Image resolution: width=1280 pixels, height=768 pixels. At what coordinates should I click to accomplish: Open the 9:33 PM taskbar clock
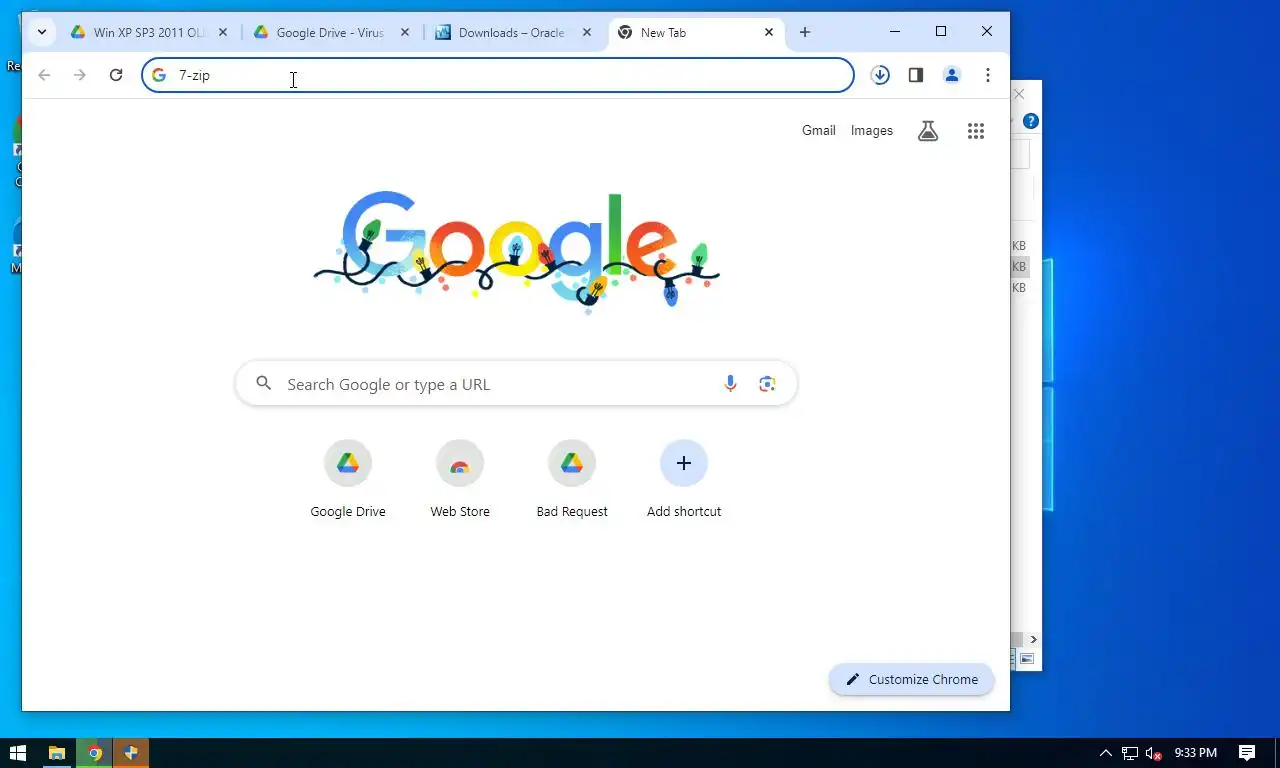pyautogui.click(x=1196, y=753)
